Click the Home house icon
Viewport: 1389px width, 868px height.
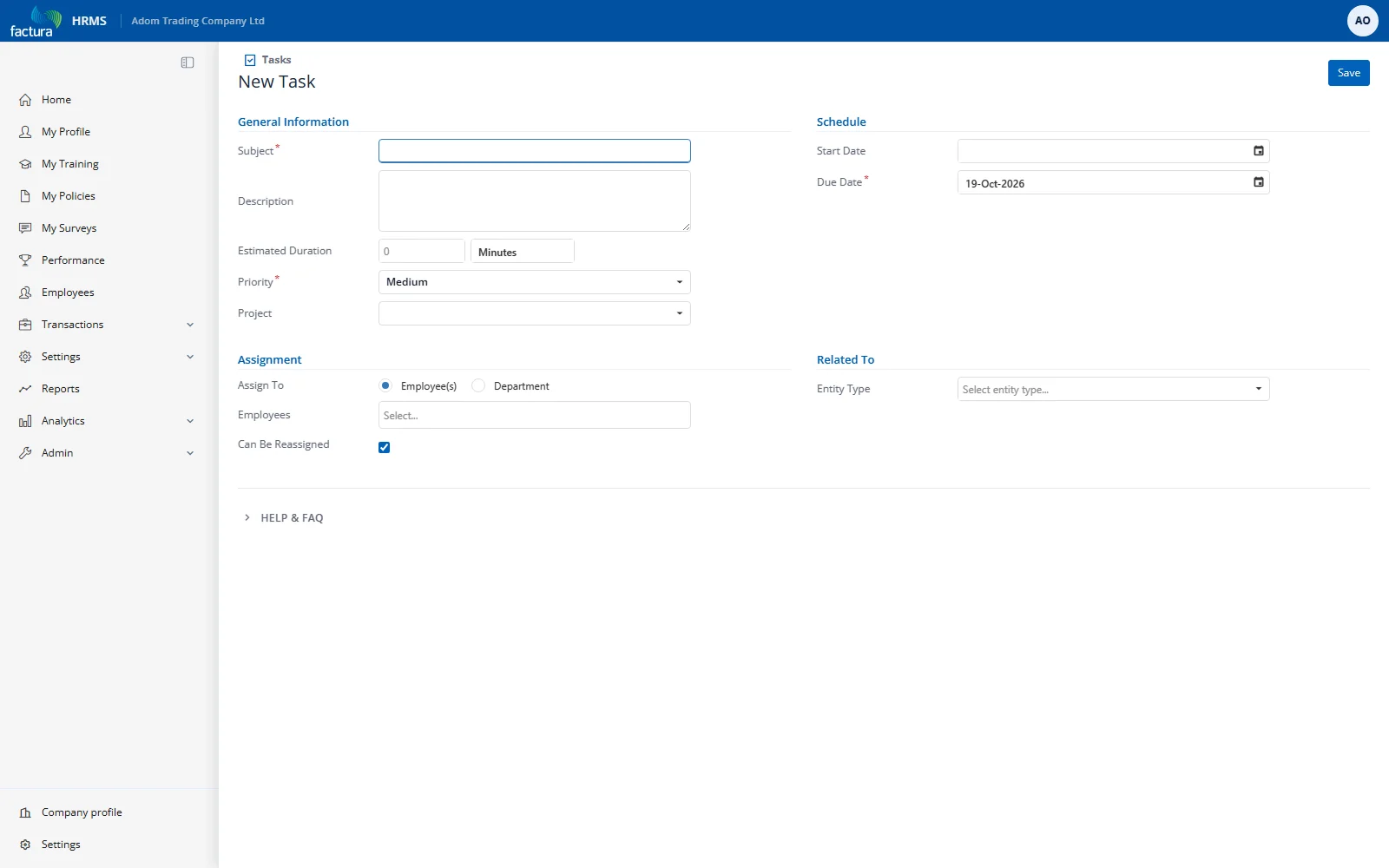pyautogui.click(x=25, y=100)
